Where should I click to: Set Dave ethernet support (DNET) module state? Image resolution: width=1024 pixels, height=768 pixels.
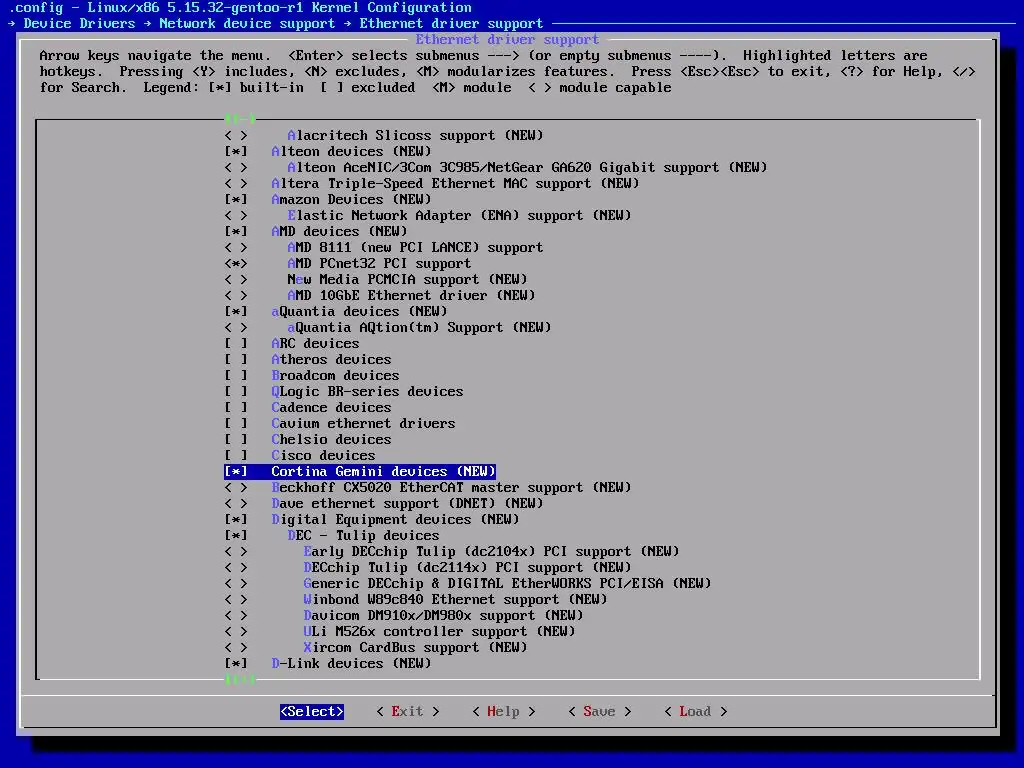point(236,504)
